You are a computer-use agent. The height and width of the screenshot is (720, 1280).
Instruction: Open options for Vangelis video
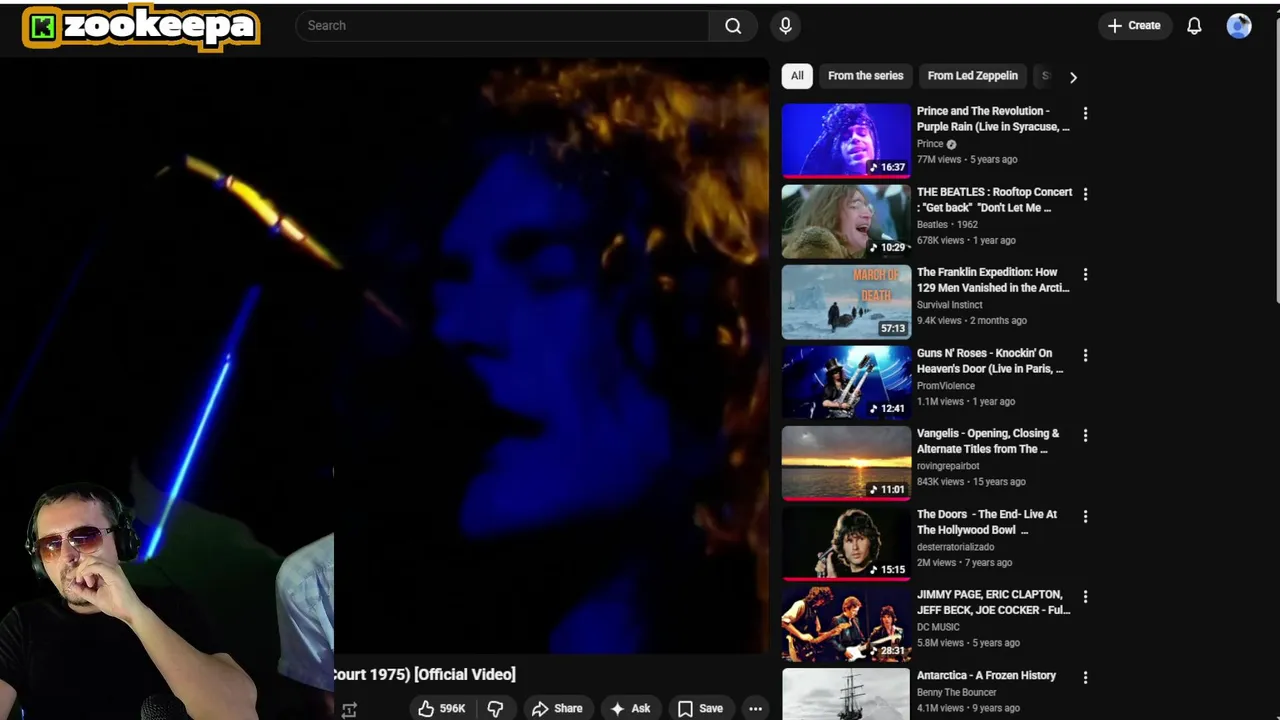tap(1085, 435)
